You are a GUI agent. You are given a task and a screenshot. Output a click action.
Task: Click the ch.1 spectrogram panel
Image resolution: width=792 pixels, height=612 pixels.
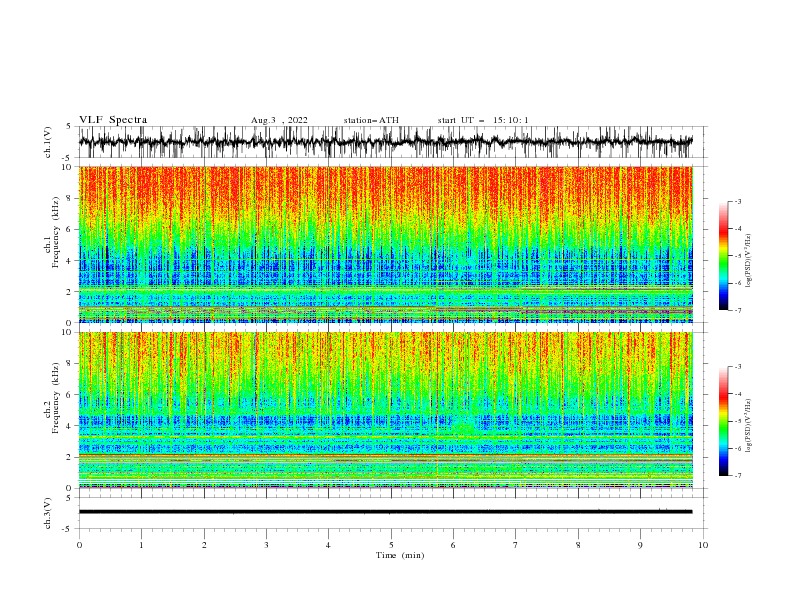385,244
